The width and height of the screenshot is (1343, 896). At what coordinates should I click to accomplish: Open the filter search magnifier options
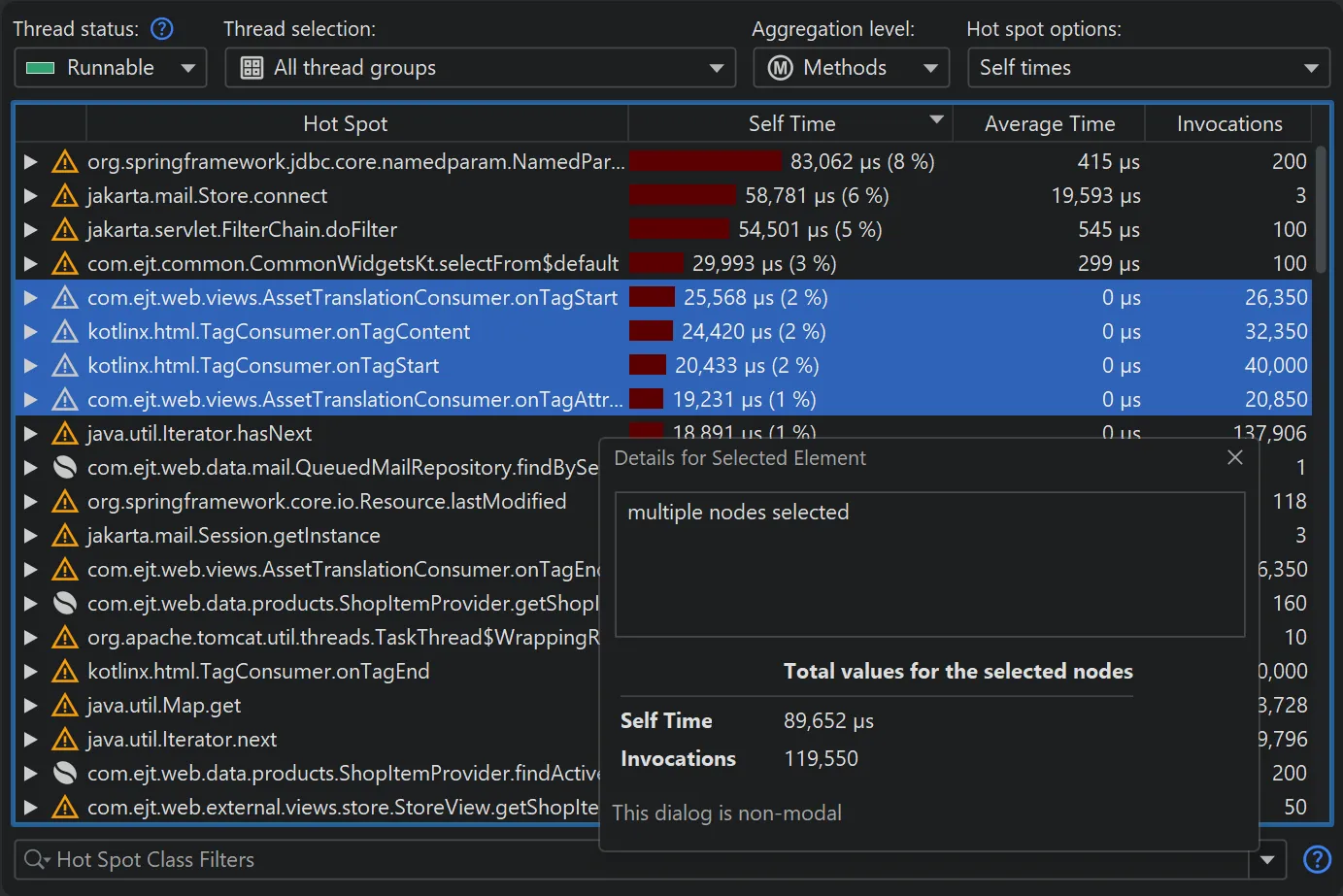[x=37, y=859]
